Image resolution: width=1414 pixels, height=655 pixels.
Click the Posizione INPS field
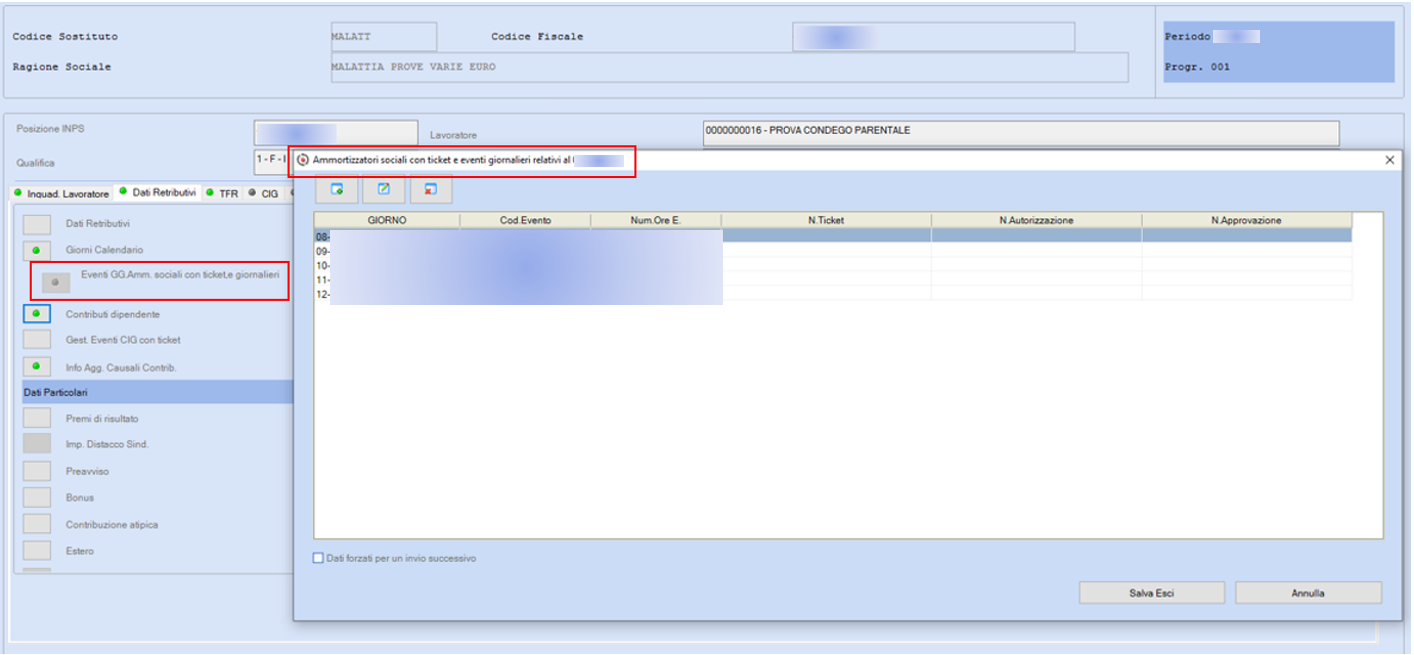pos(335,131)
